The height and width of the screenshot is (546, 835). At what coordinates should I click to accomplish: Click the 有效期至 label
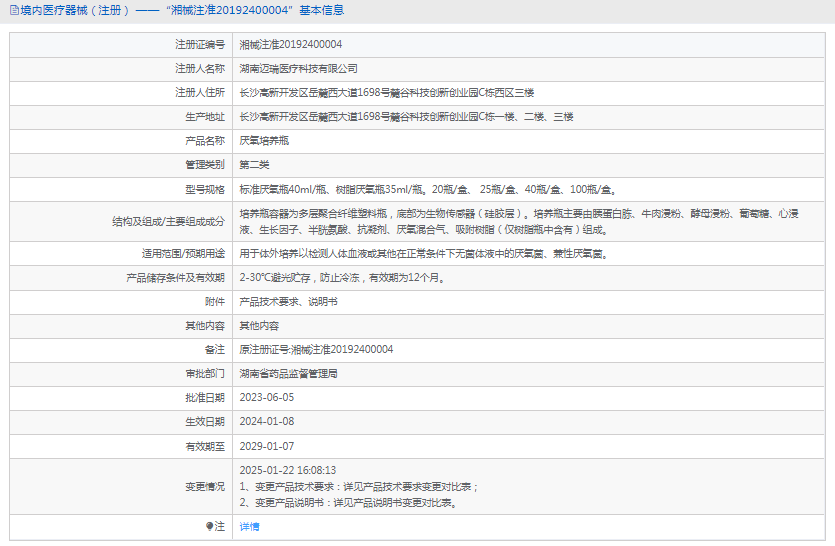pyautogui.click(x=205, y=446)
